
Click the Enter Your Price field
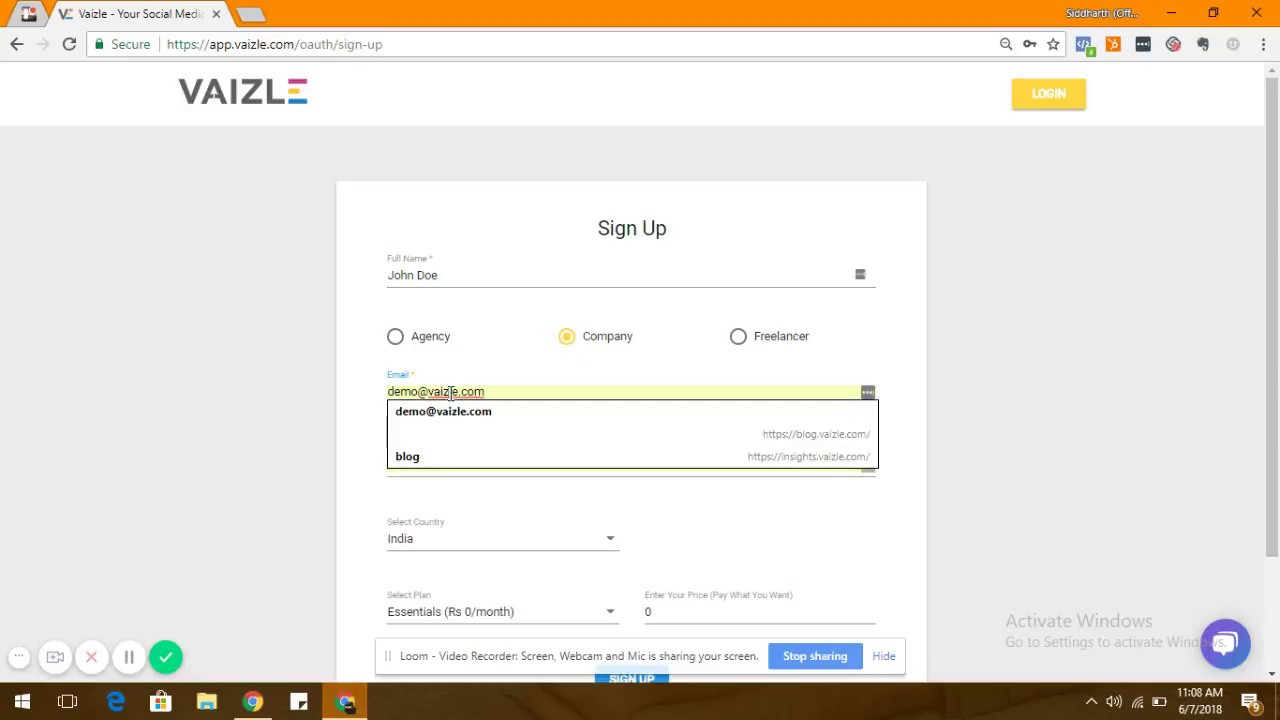(760, 612)
